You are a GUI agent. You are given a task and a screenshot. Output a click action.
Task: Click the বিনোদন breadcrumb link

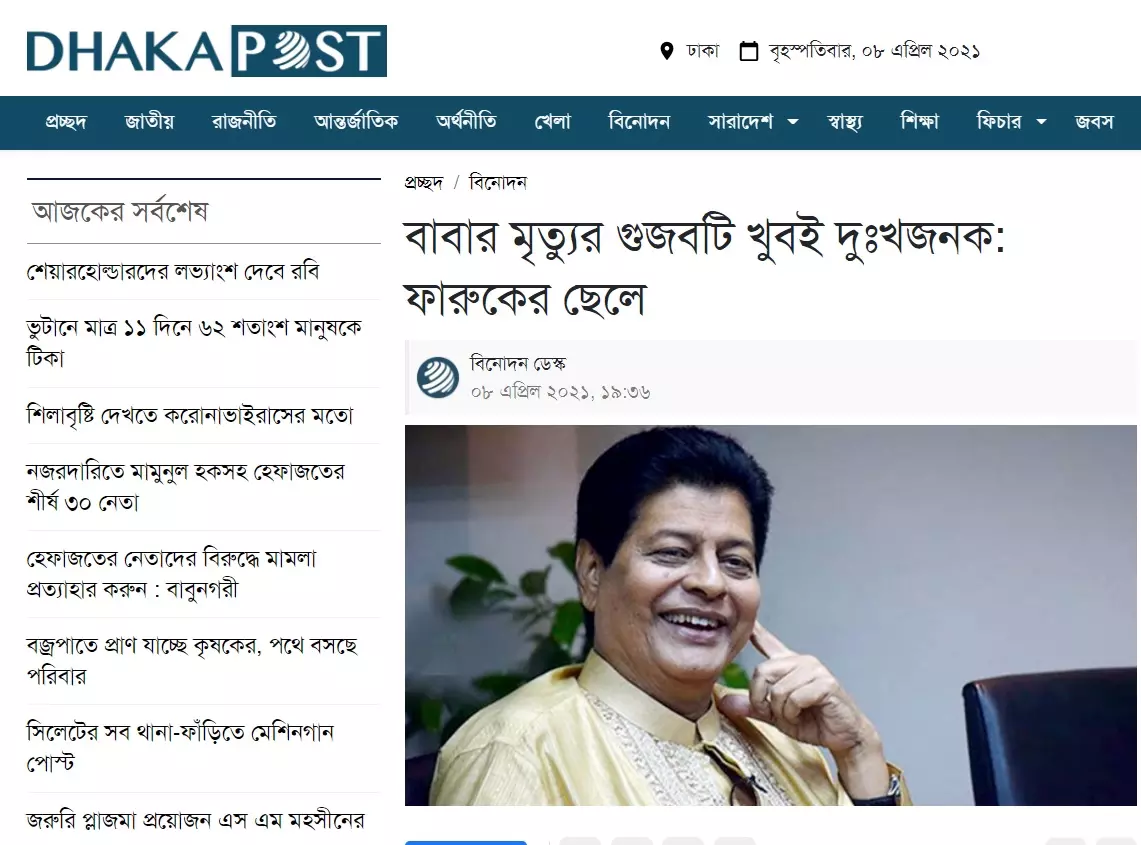pyautogui.click(x=498, y=182)
